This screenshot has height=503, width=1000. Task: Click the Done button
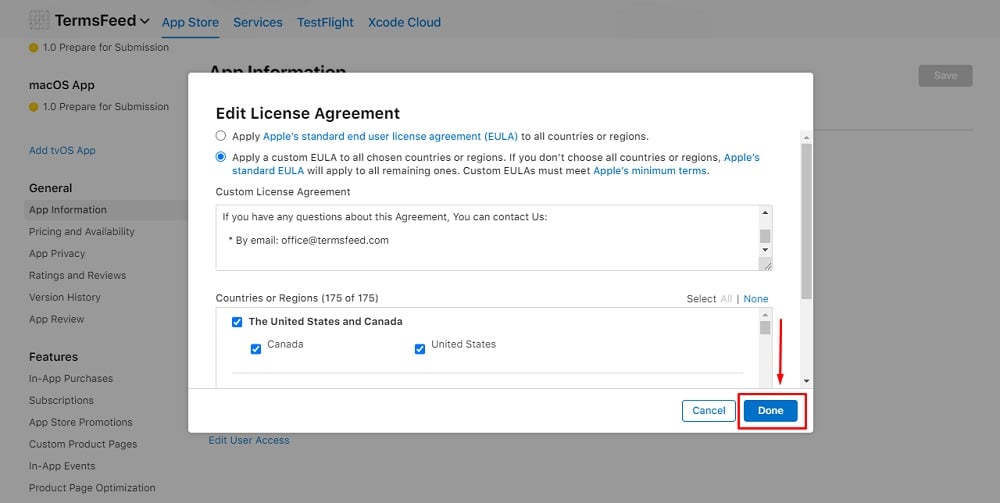(x=770, y=411)
